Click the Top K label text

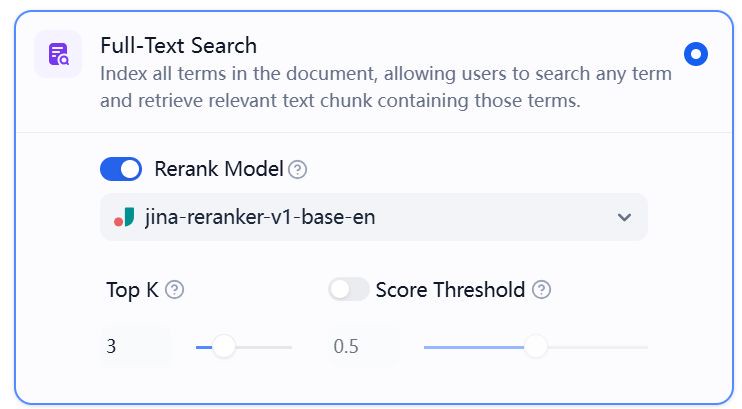pyautogui.click(x=132, y=290)
